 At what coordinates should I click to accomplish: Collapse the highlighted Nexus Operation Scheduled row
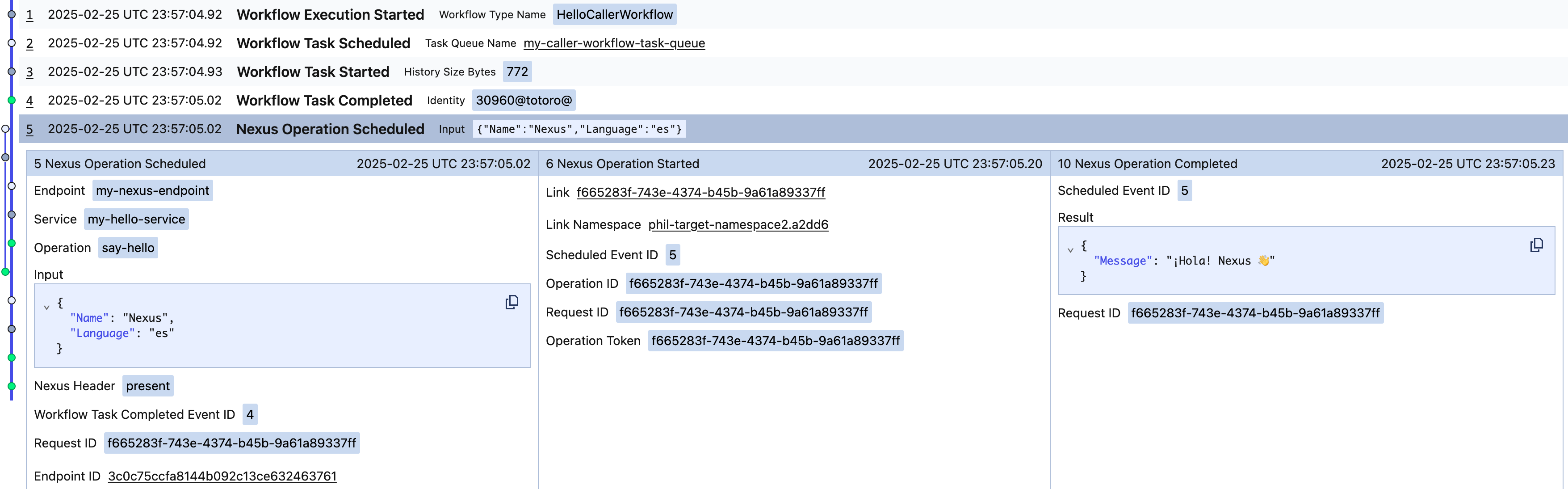click(331, 129)
